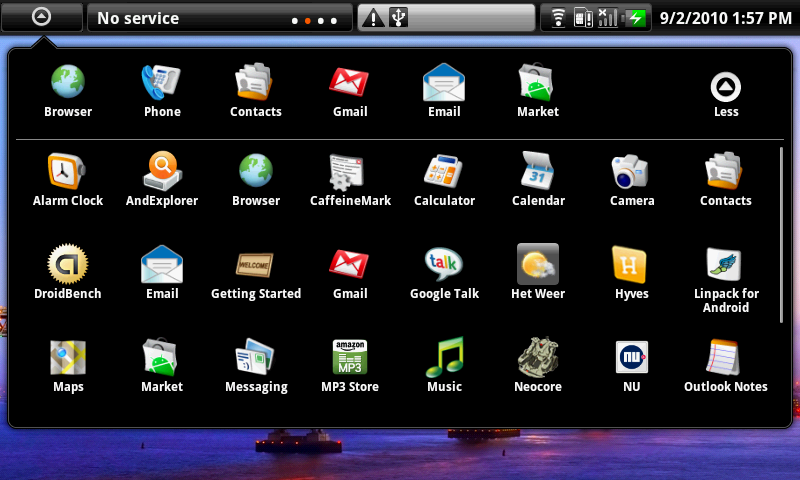Click the warning triangle notification icon
The height and width of the screenshot is (480, 800).
click(x=373, y=18)
